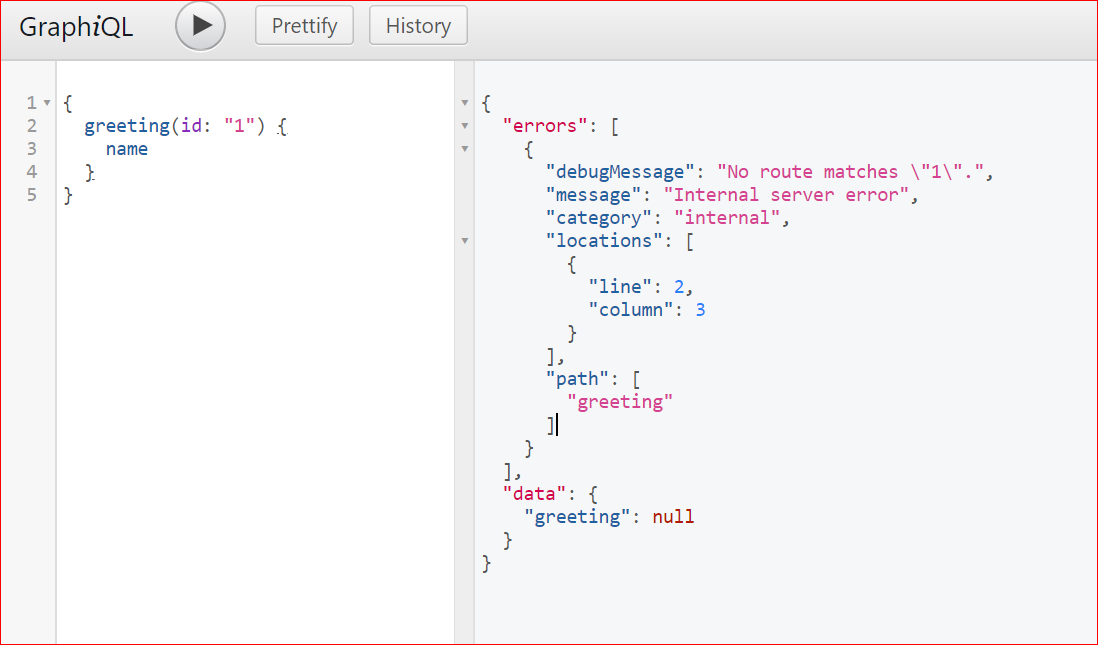Click the "internal" category value
The image size is (1098, 645).
point(727,218)
